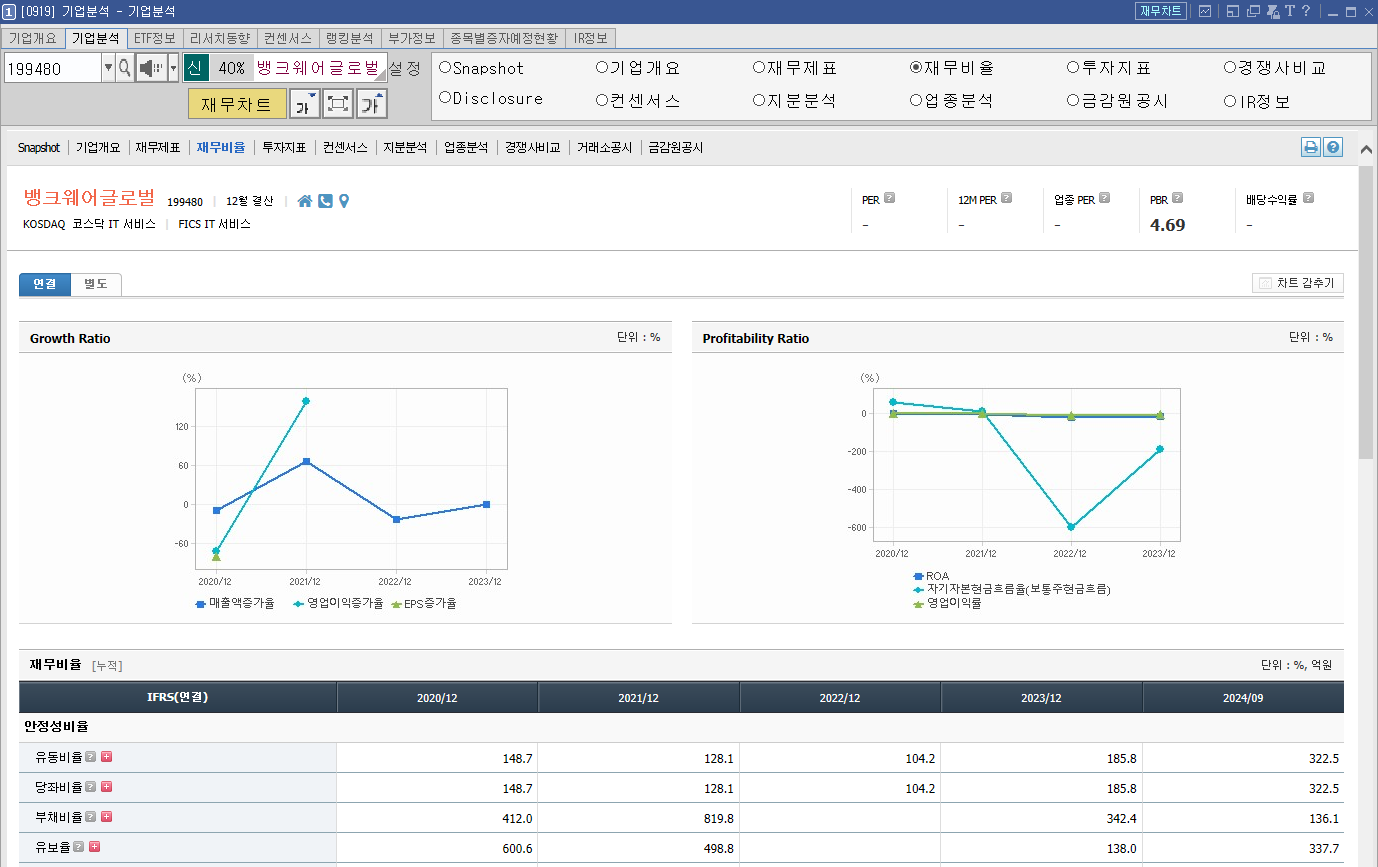The image size is (1378, 867).
Task: Click the ROA blue legend marker
Action: (918, 576)
